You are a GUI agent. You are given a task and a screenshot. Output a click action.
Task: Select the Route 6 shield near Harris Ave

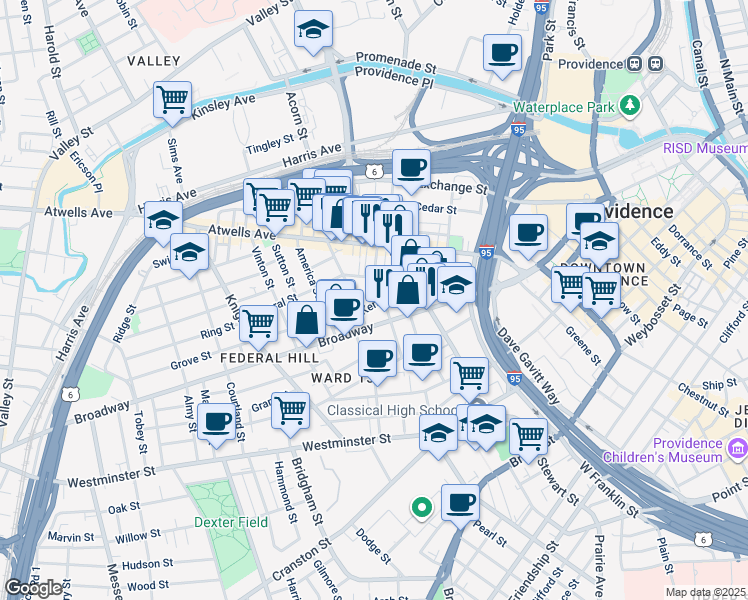point(374,172)
